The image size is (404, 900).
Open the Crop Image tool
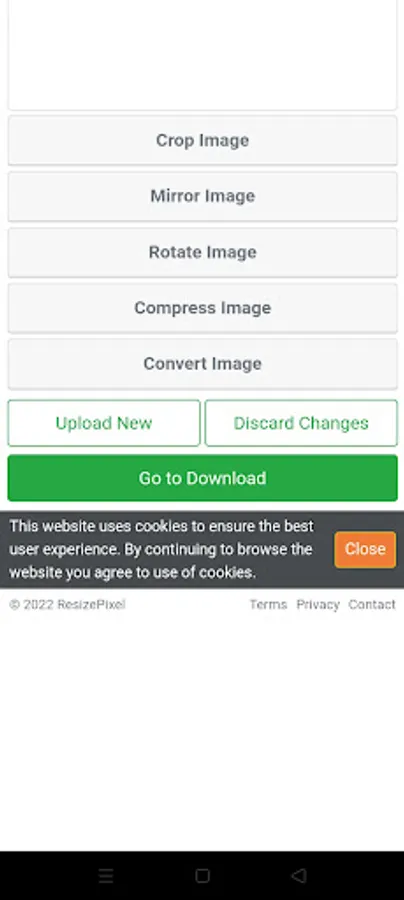(202, 141)
